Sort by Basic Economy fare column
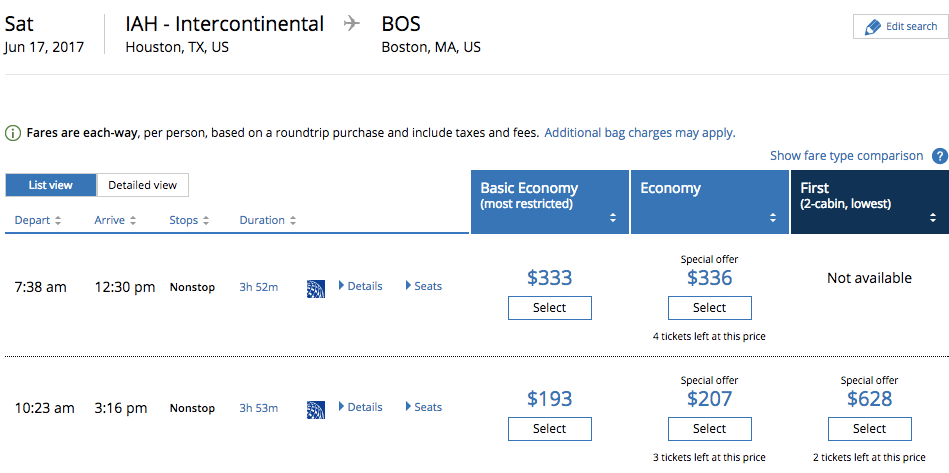The width and height of the screenshot is (949, 473). tap(613, 218)
